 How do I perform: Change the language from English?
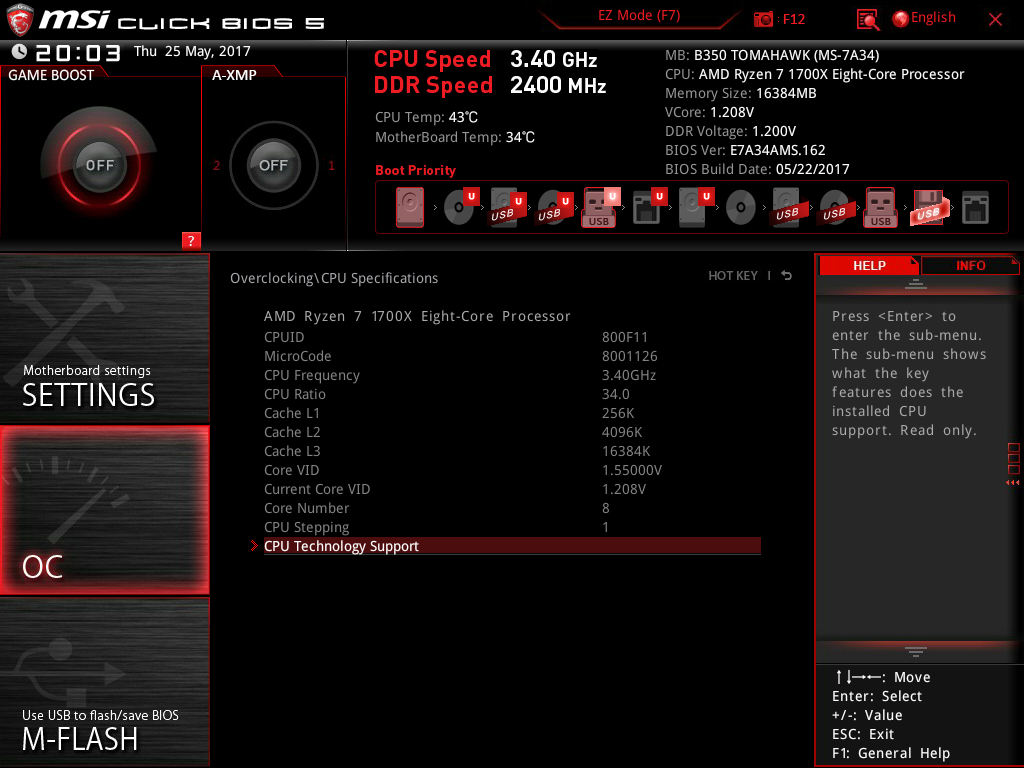pyautogui.click(x=933, y=18)
